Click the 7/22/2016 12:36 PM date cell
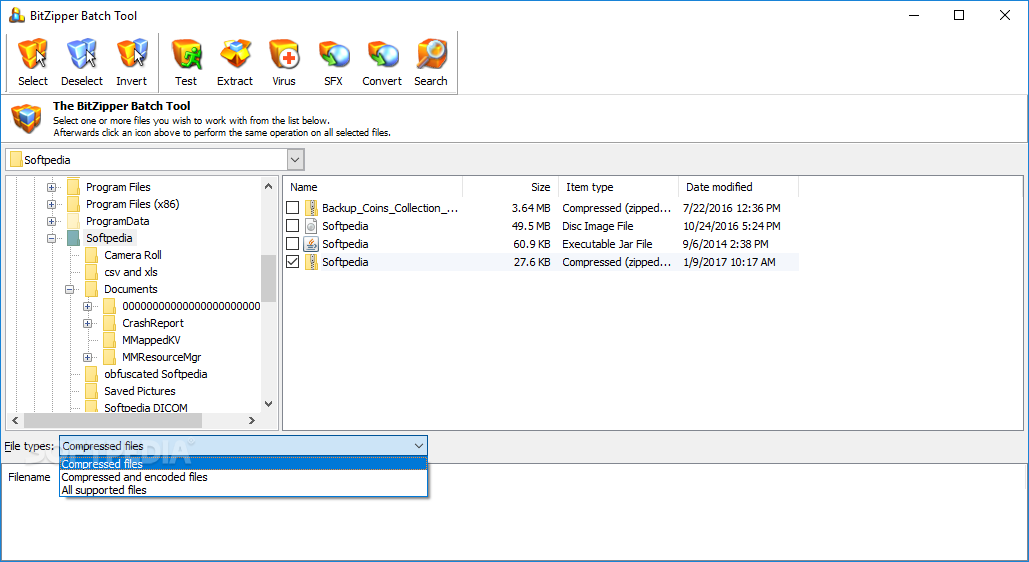Image resolution: width=1029 pixels, height=562 pixels. point(732,208)
